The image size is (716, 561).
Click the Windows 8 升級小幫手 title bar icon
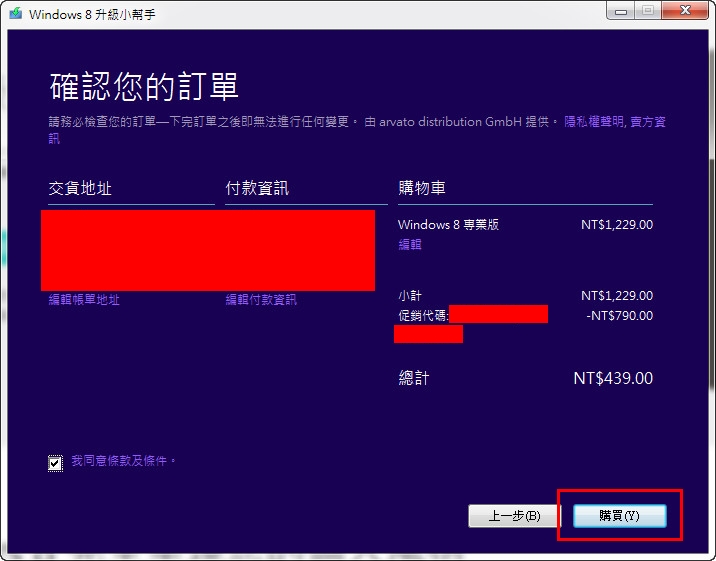[x=16, y=14]
